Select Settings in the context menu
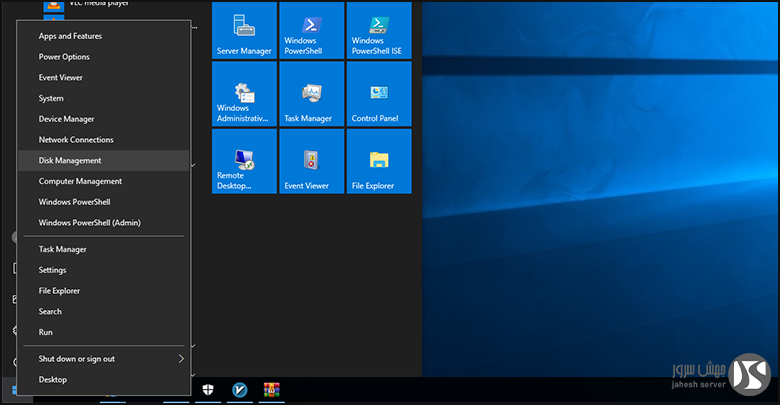780x405 pixels. tap(103, 270)
